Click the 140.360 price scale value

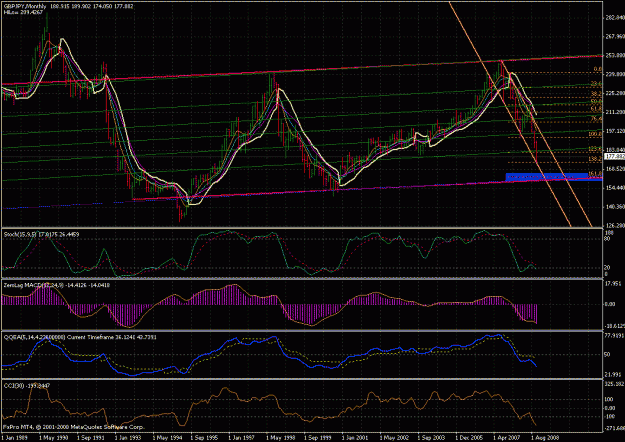(x=615, y=206)
